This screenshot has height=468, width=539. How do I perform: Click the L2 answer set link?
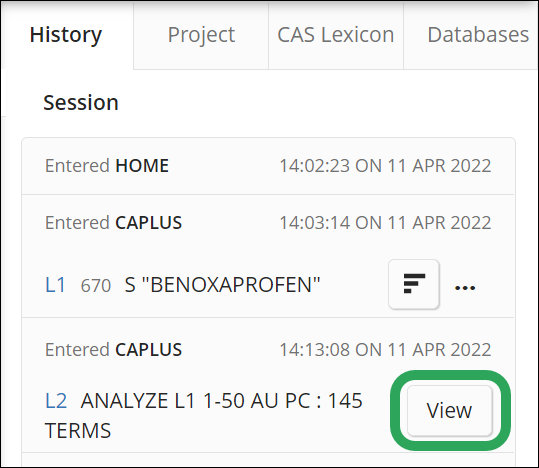[56, 401]
